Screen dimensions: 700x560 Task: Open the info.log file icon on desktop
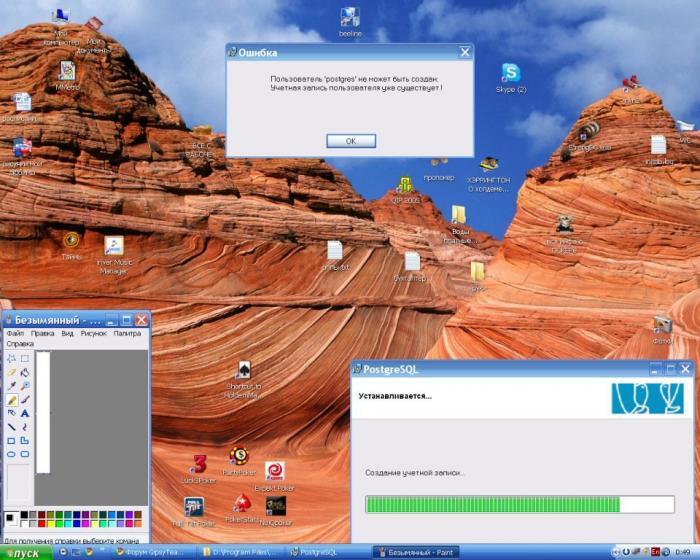coord(658,145)
